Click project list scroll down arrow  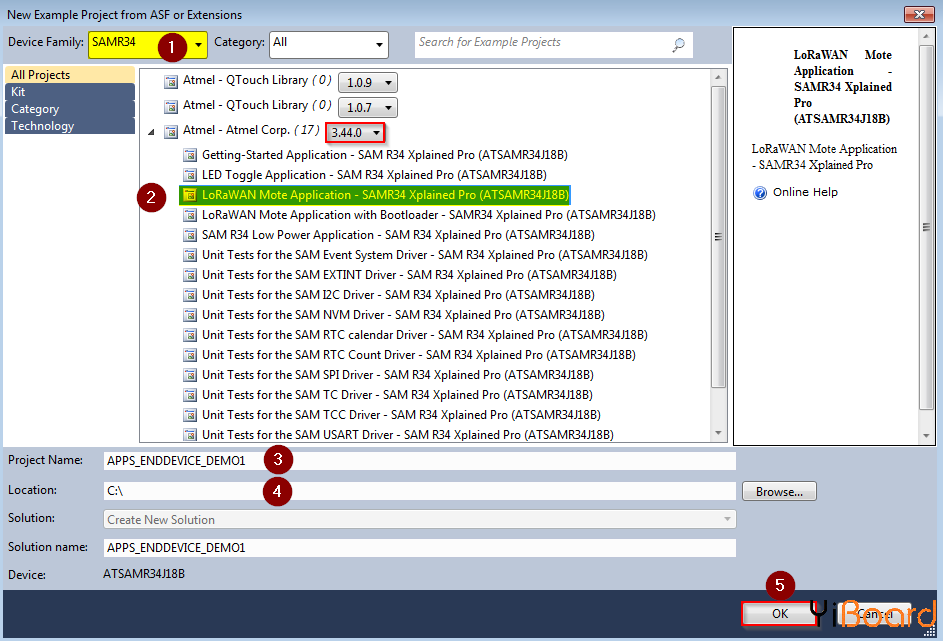pyautogui.click(x=718, y=433)
